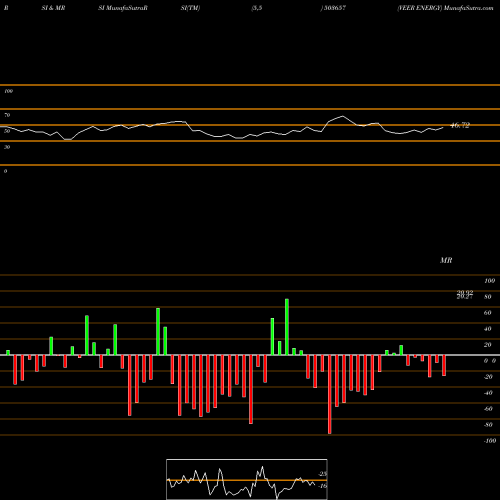Screen dimensions: 500x500
Task: Click the VEER ENERGY MunafaSutra.com title text
Action: (445, 8)
